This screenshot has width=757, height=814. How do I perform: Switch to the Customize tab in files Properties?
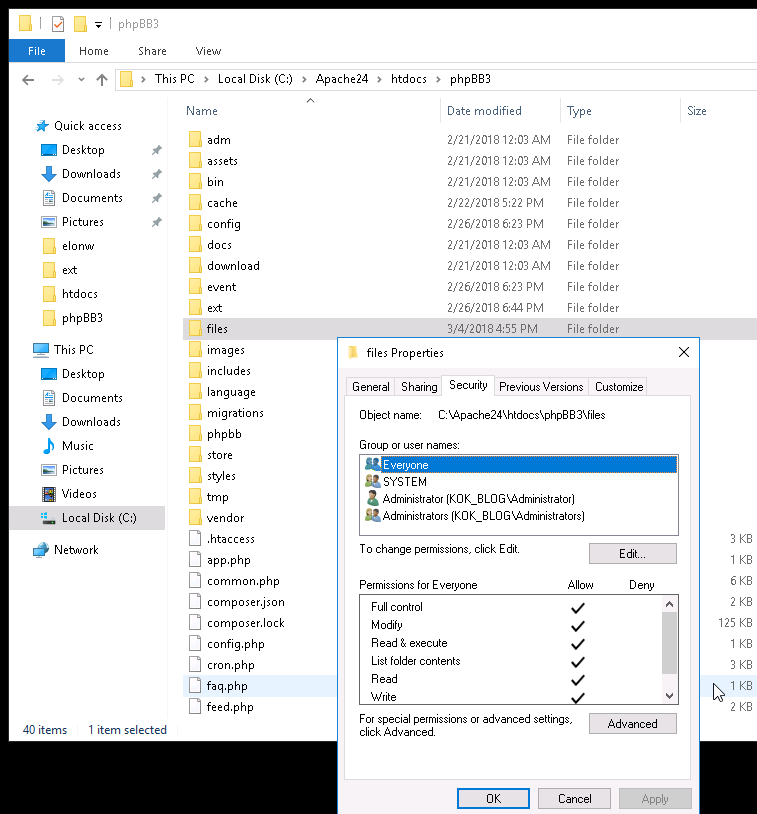tap(619, 387)
